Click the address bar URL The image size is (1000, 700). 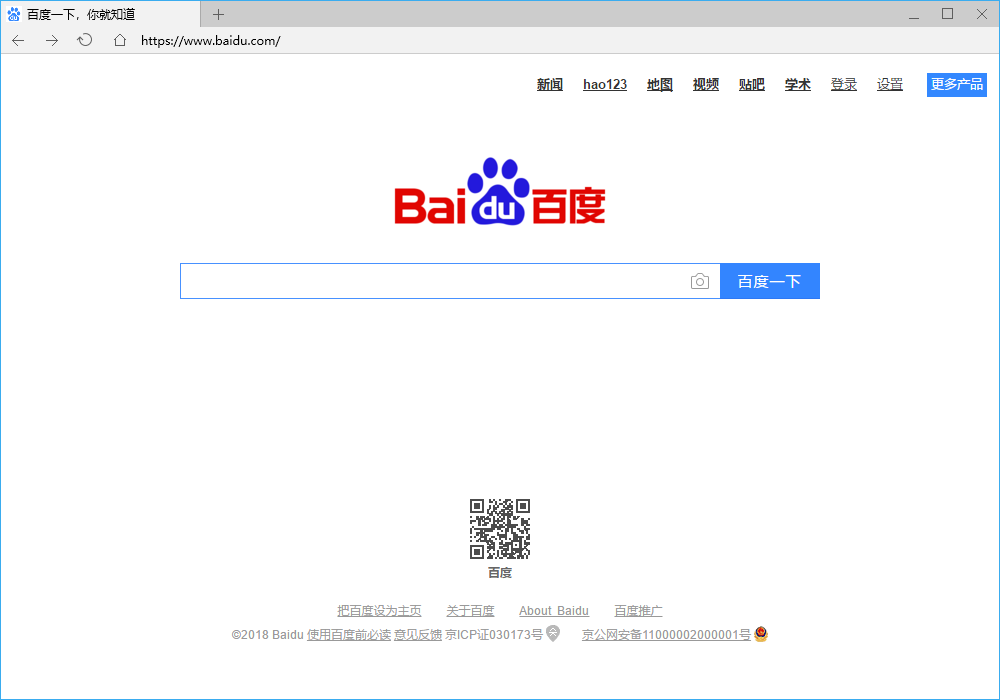(x=210, y=41)
